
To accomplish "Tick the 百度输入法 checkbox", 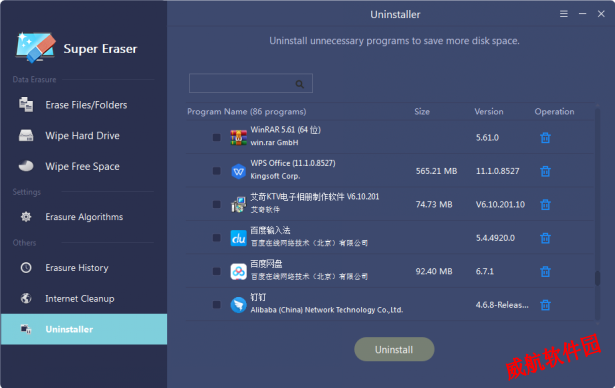I will point(217,238).
